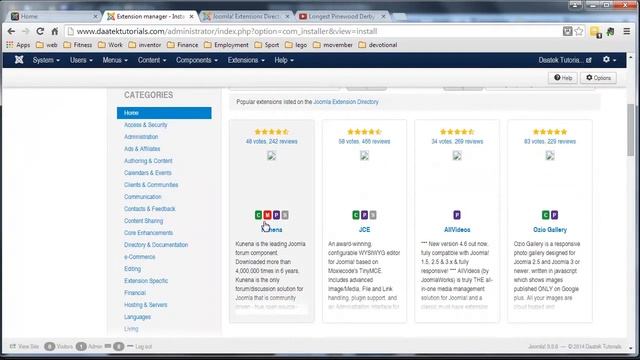The image size is (640, 360).
Task: Select the Communication category
Action: tap(142, 197)
